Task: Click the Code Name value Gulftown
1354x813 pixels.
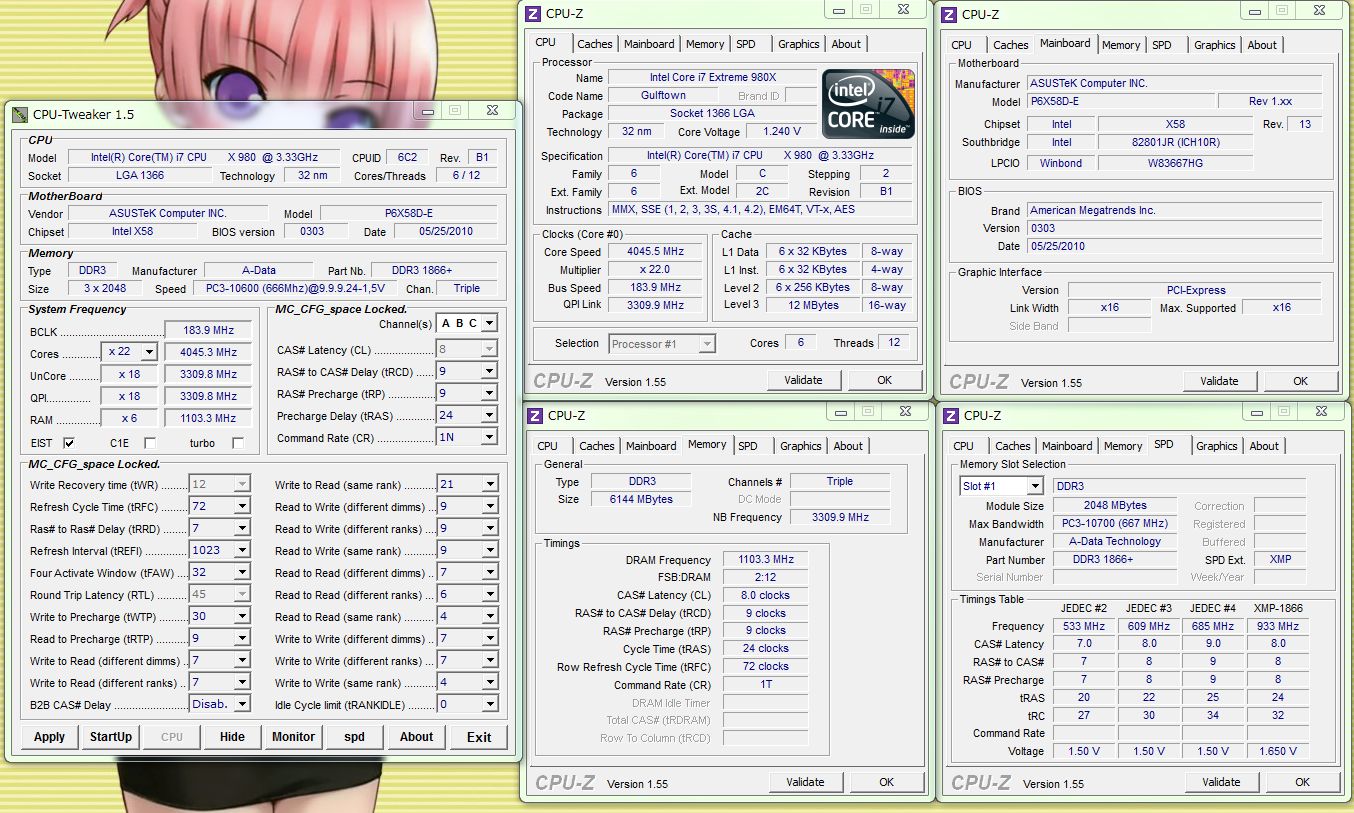Action: (x=664, y=96)
